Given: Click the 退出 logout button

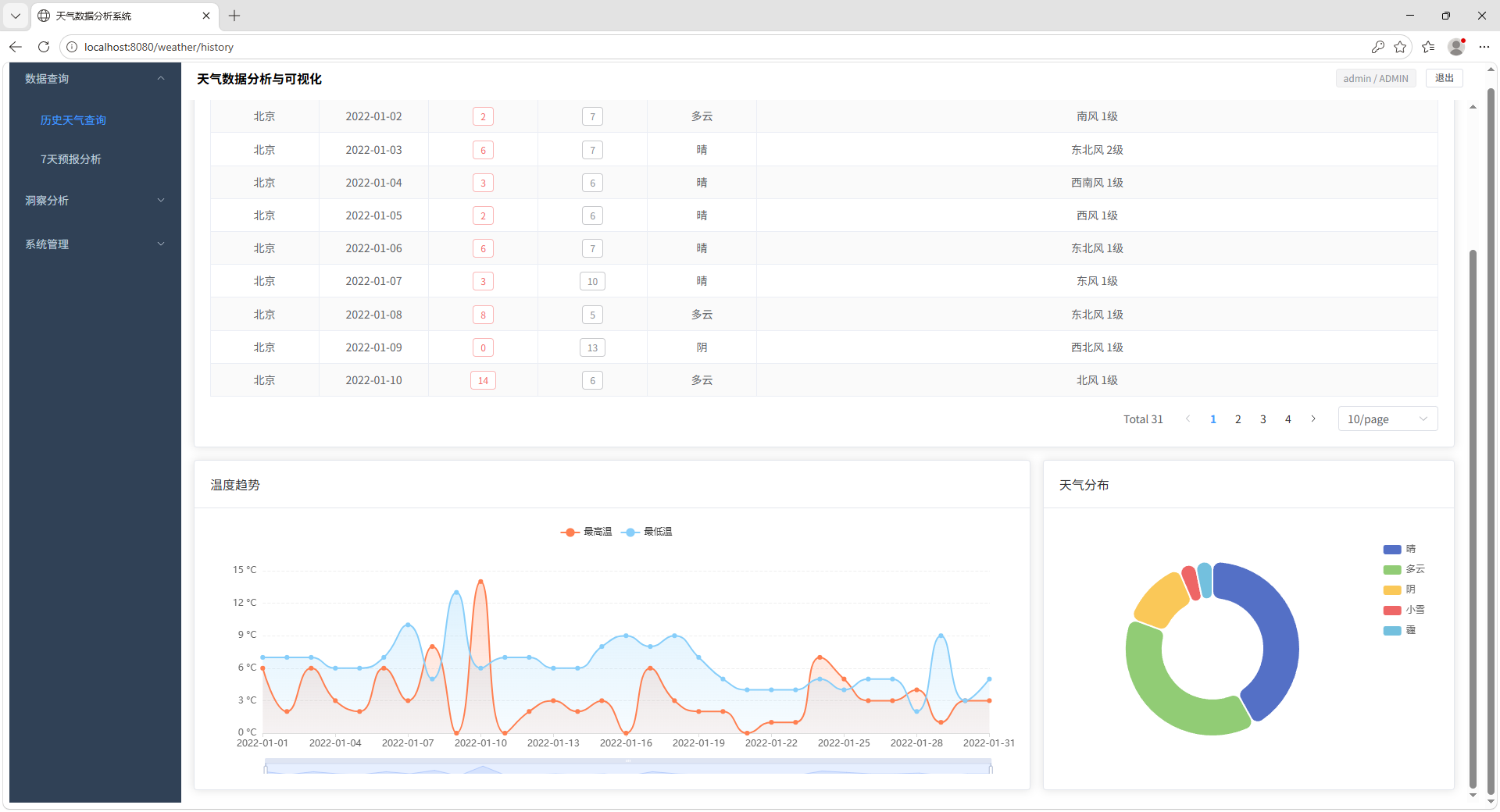Looking at the screenshot, I should pyautogui.click(x=1444, y=78).
